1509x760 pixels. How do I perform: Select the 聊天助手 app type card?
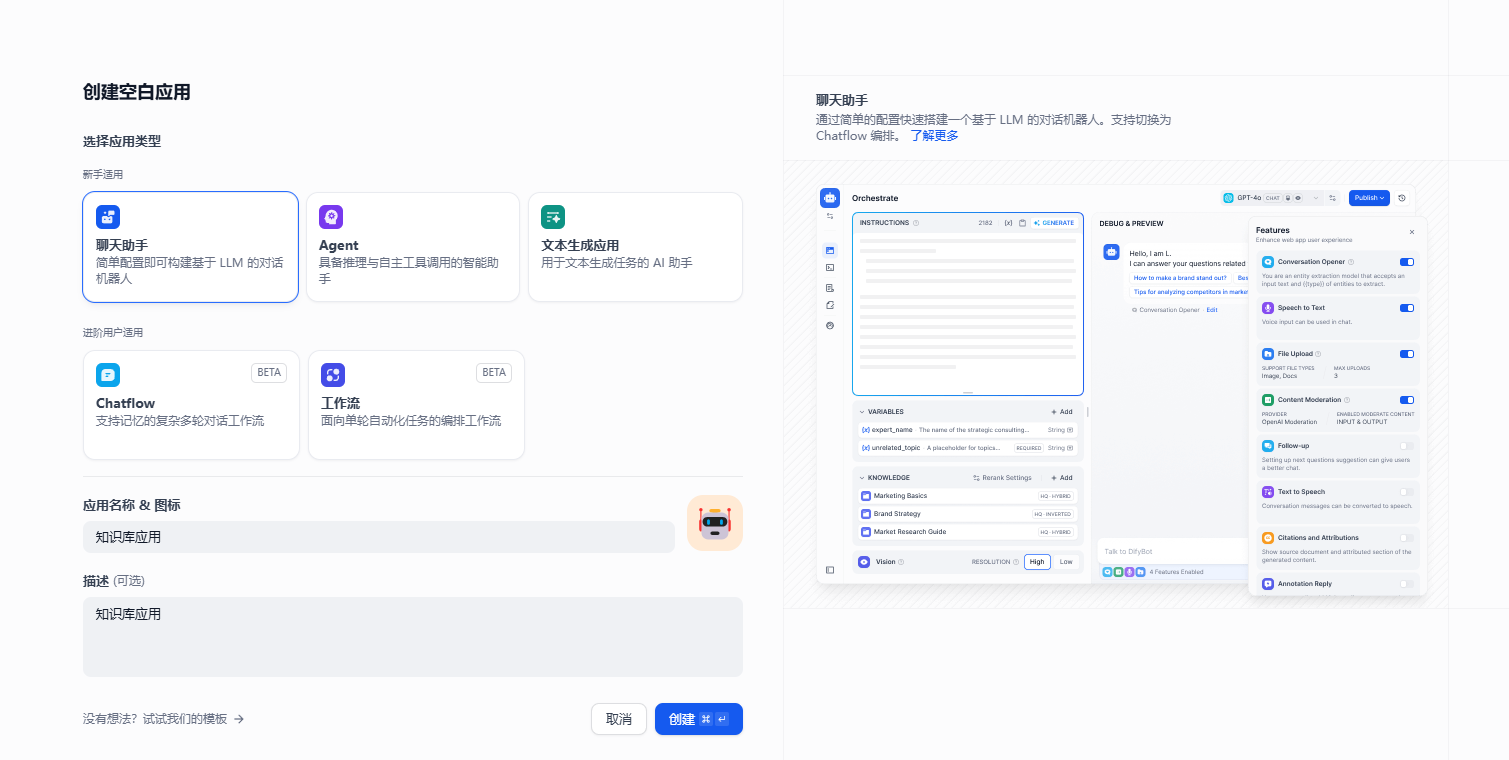point(190,247)
